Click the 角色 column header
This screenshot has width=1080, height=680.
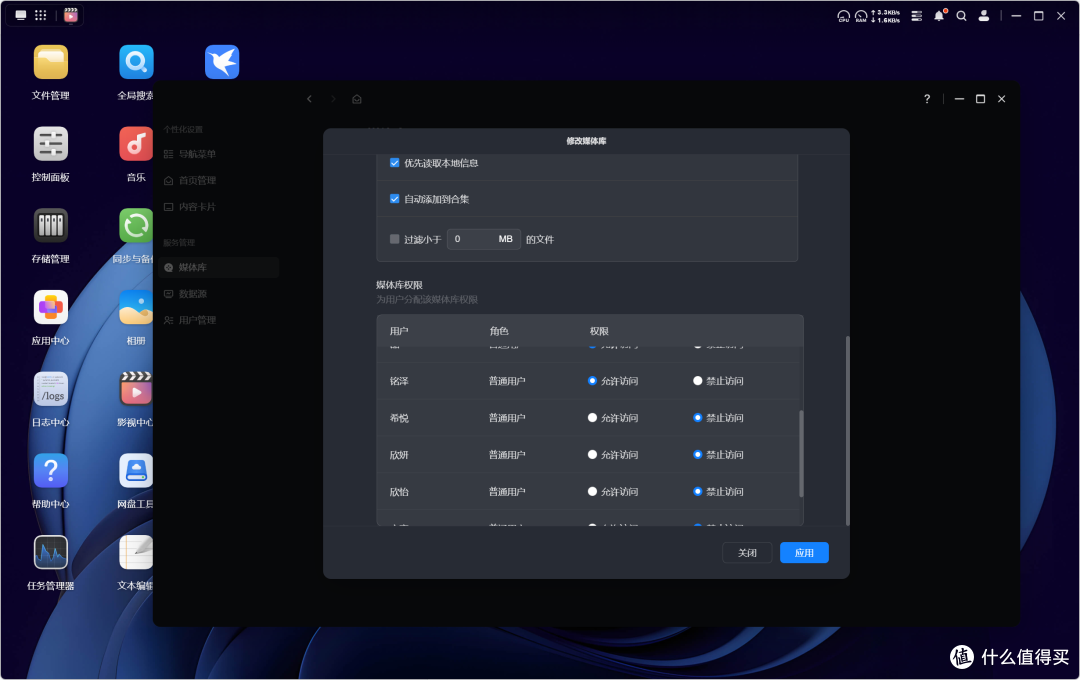[x=499, y=331]
